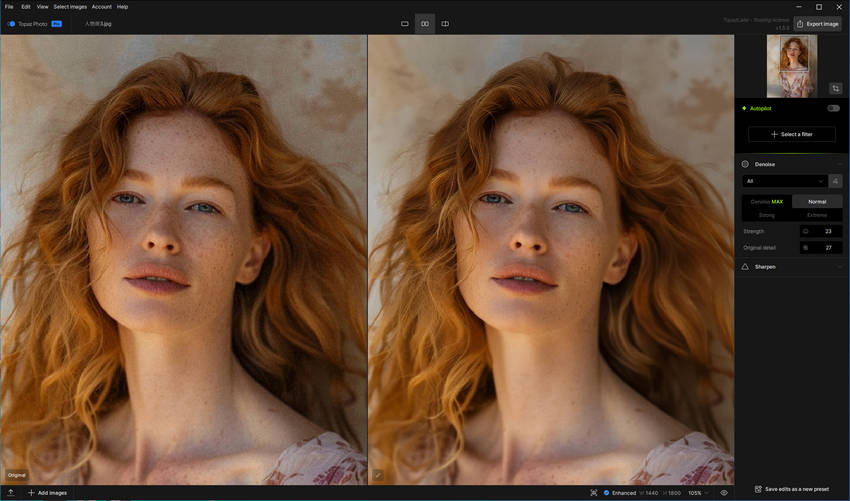Click the upload icon at bottom left
Image resolution: width=850 pixels, height=501 pixels.
[x=10, y=493]
